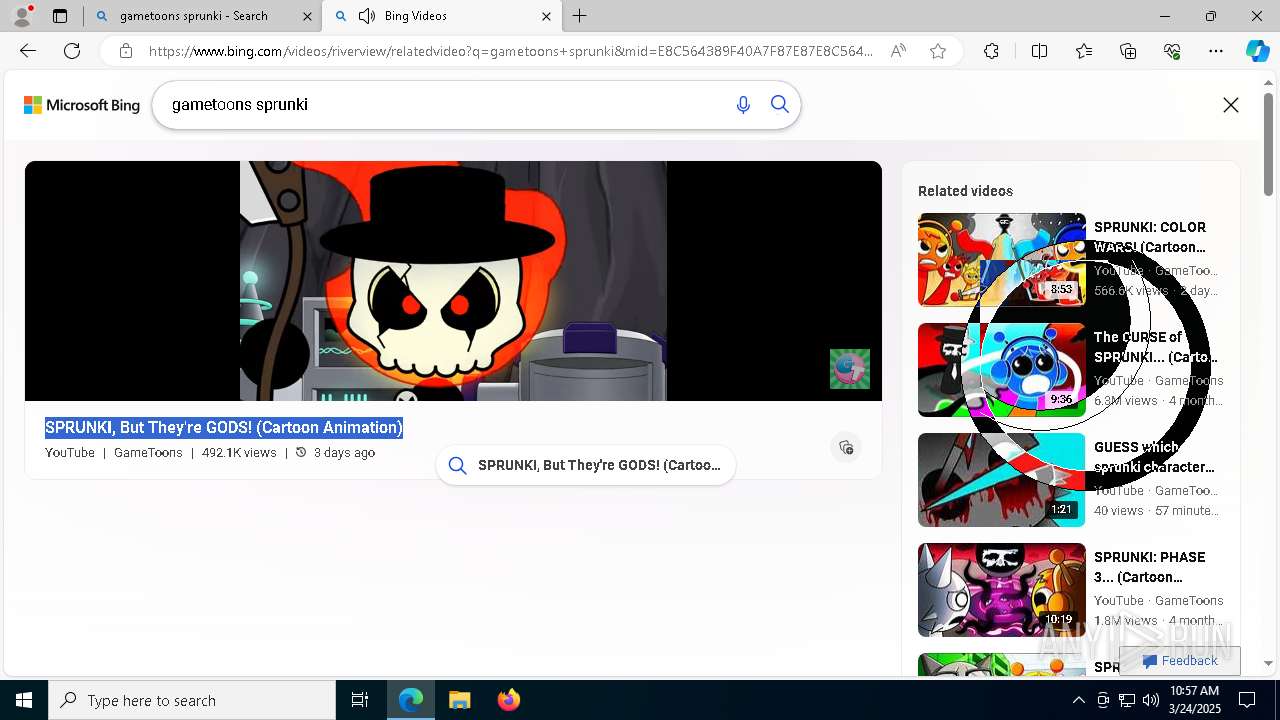Click scrollbar down arrow
1280x720 pixels.
pyautogui.click(x=1269, y=663)
